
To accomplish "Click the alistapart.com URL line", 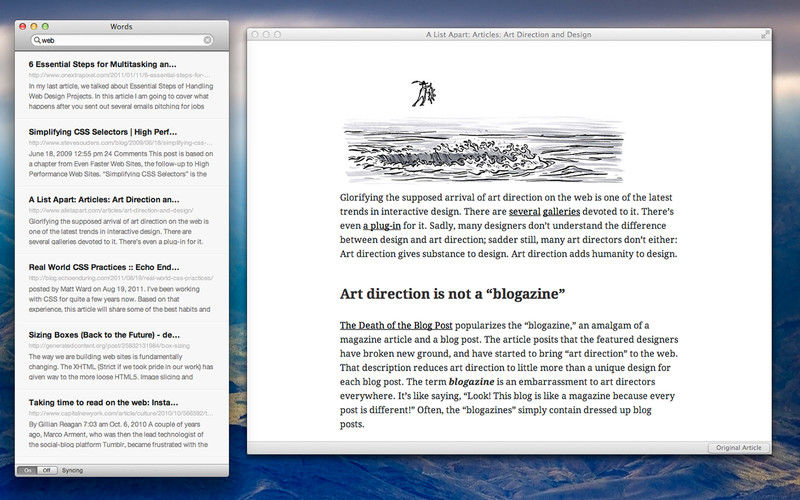I will [x=111, y=210].
